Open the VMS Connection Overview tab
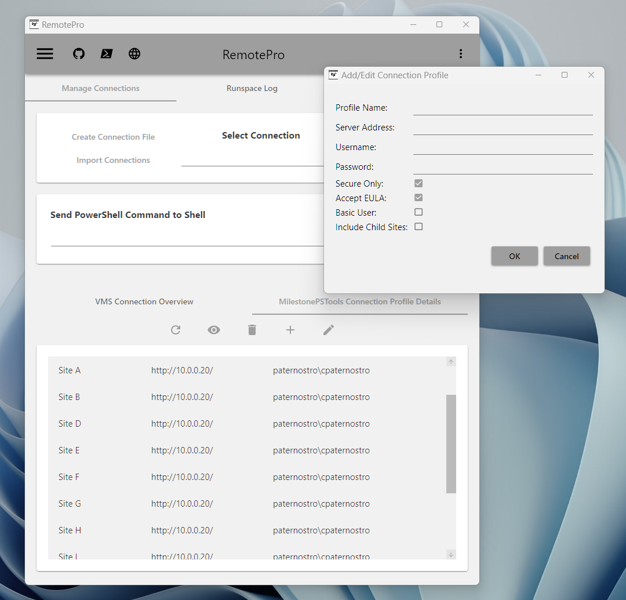The width and height of the screenshot is (626, 600). pos(144,301)
